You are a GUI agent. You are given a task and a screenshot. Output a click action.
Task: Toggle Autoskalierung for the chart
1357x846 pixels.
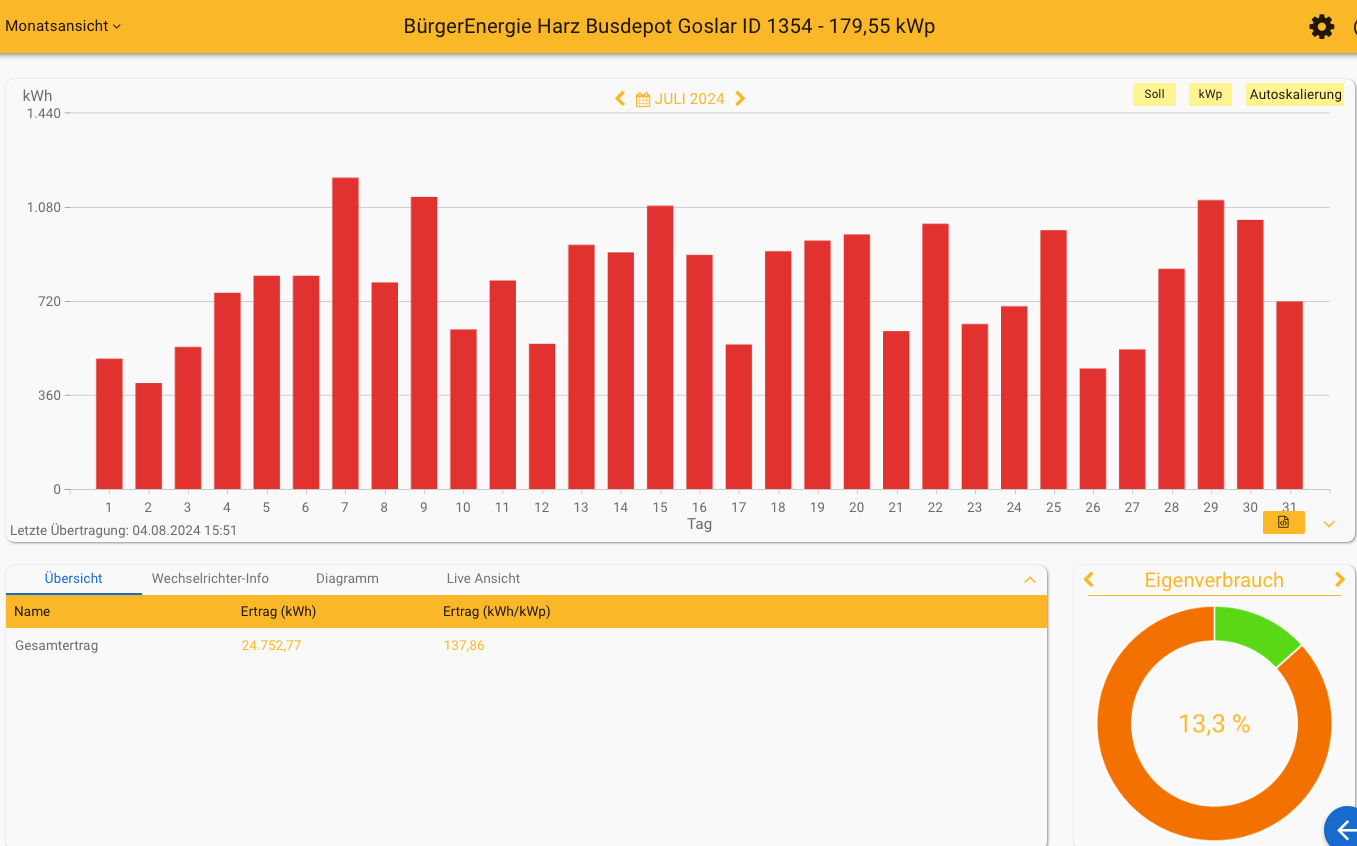[1295, 94]
